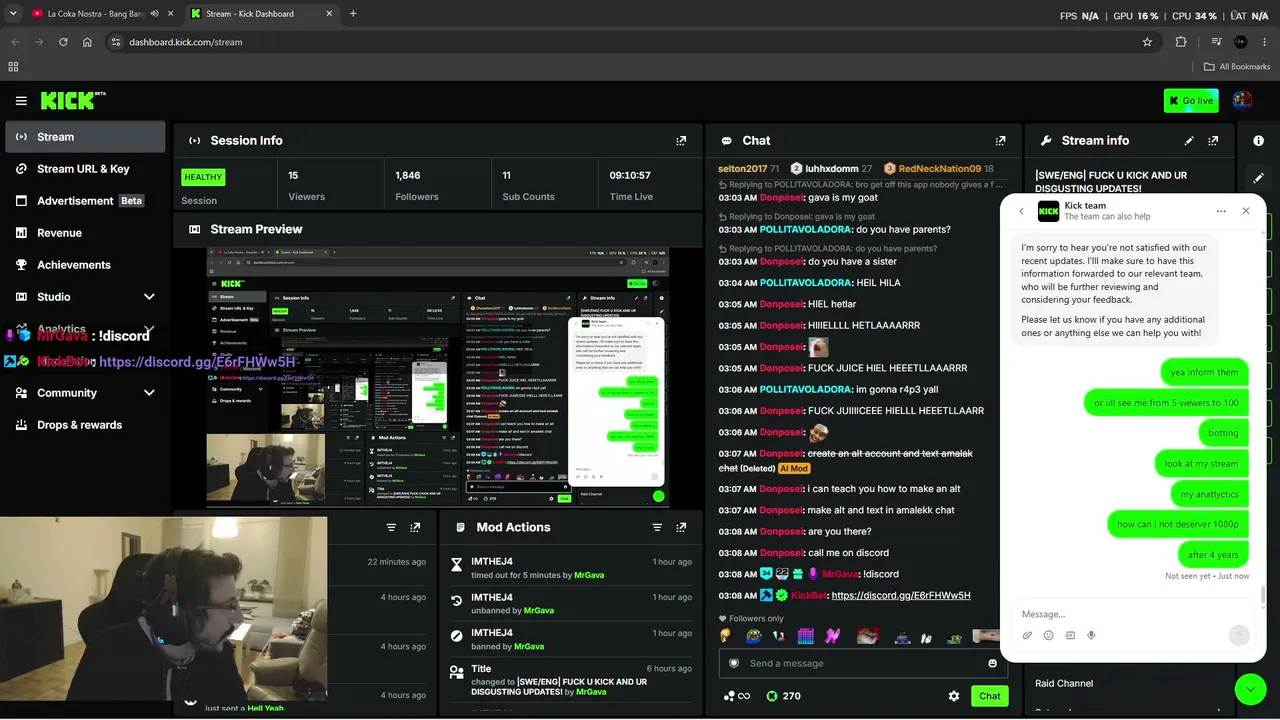Go back in Kick team support chat
Image resolution: width=1280 pixels, height=720 pixels.
(1021, 211)
